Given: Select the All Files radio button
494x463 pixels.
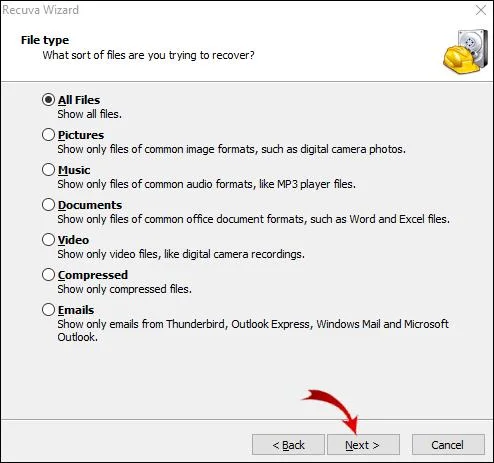Looking at the screenshot, I should point(48,100).
